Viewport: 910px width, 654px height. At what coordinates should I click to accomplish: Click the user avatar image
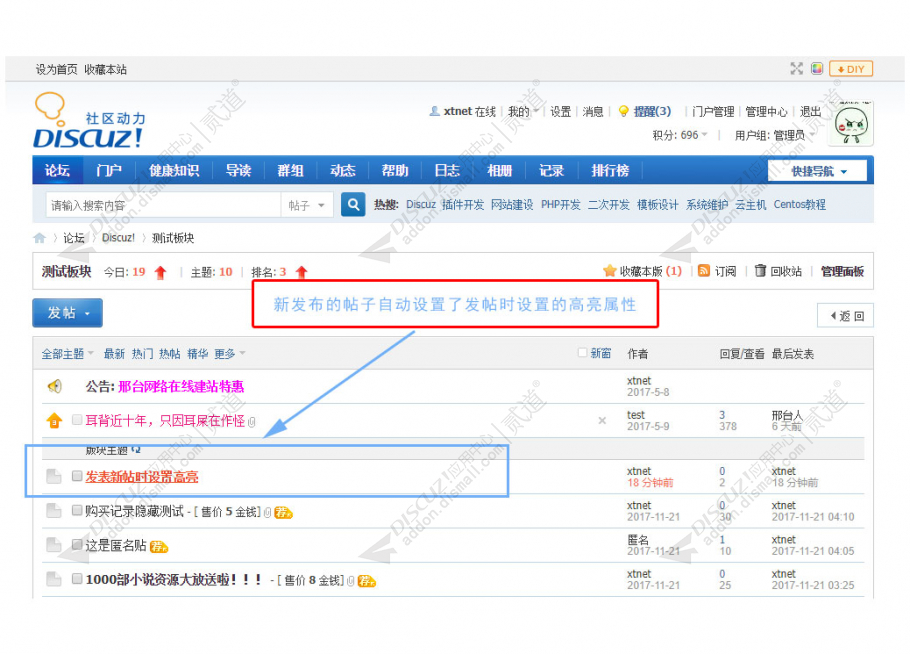(x=851, y=125)
